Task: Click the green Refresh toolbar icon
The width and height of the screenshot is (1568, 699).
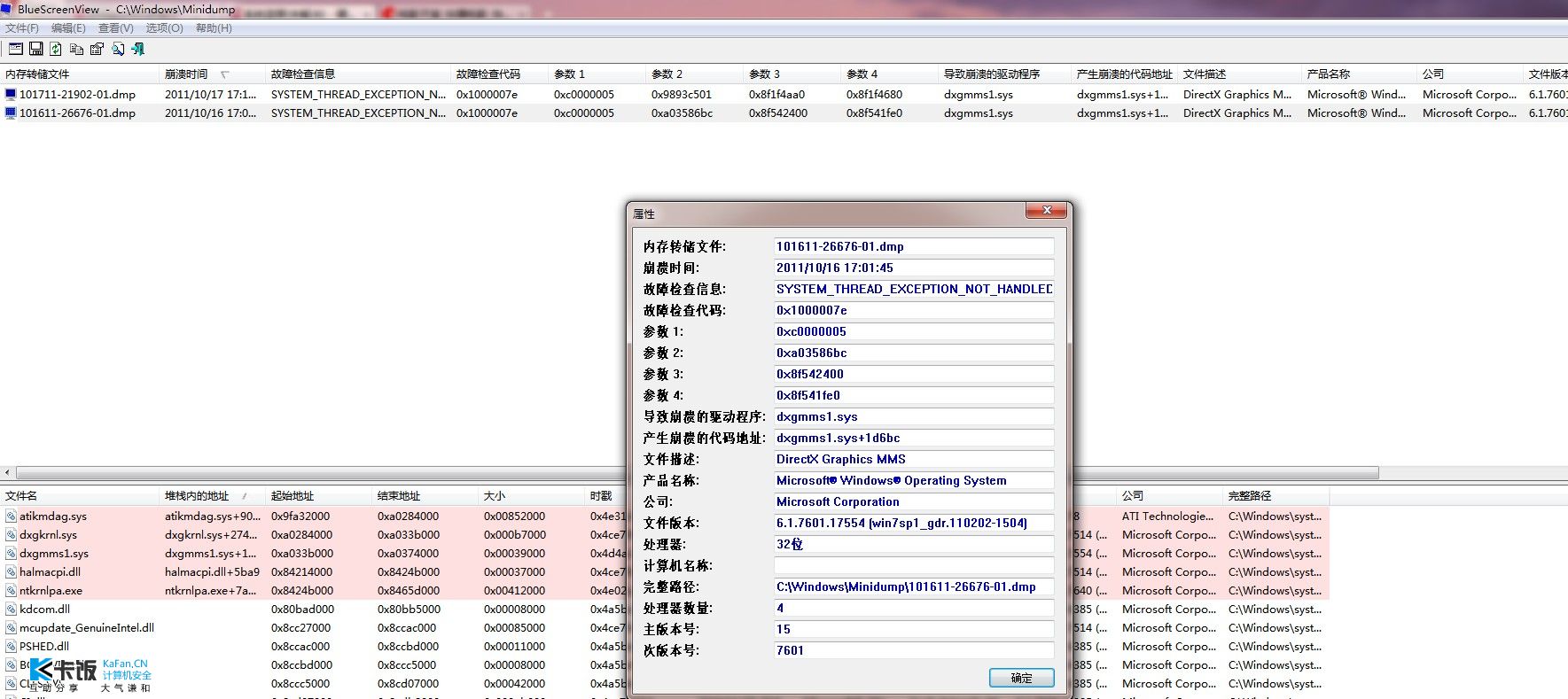Action: point(56,49)
